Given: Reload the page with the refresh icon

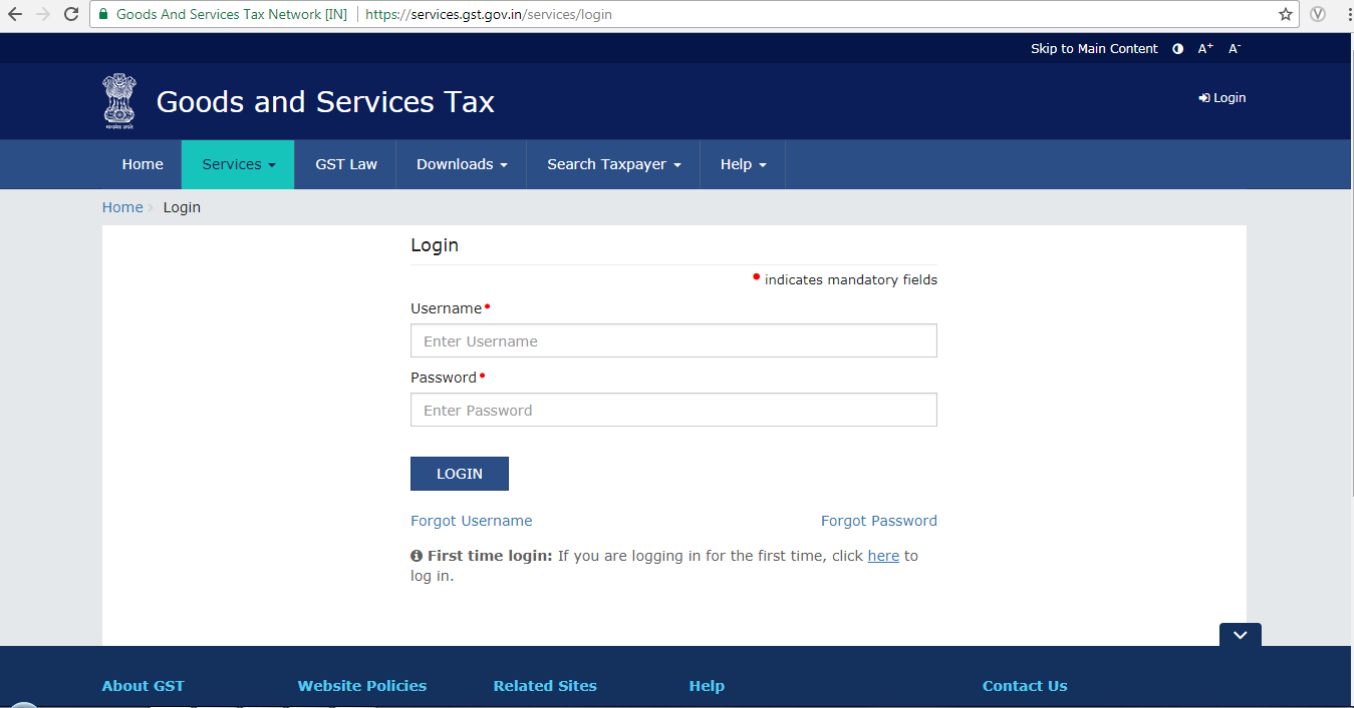Looking at the screenshot, I should [x=71, y=14].
